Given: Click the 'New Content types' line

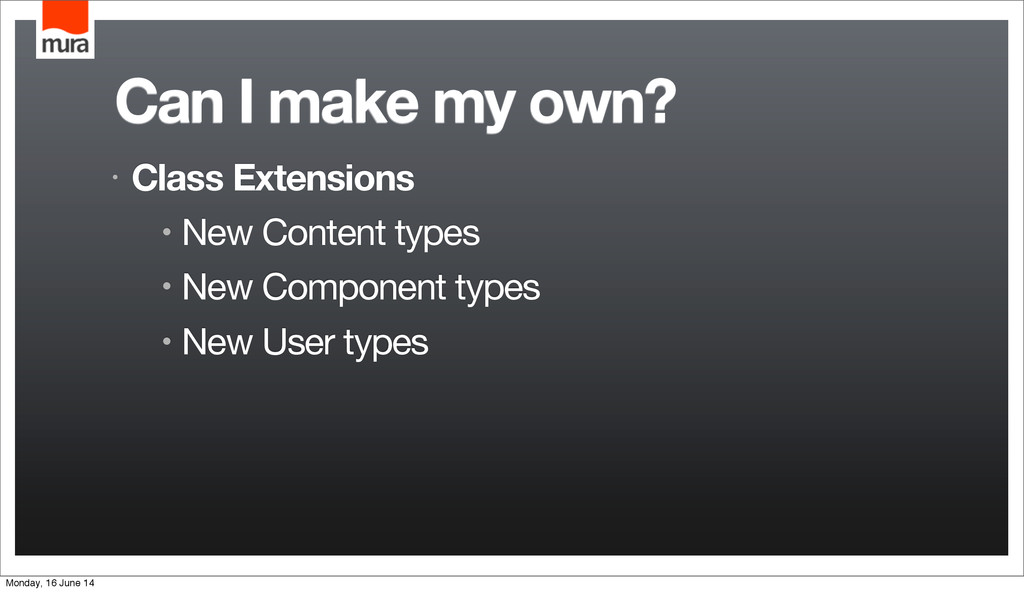Looking at the screenshot, I should 331,233.
